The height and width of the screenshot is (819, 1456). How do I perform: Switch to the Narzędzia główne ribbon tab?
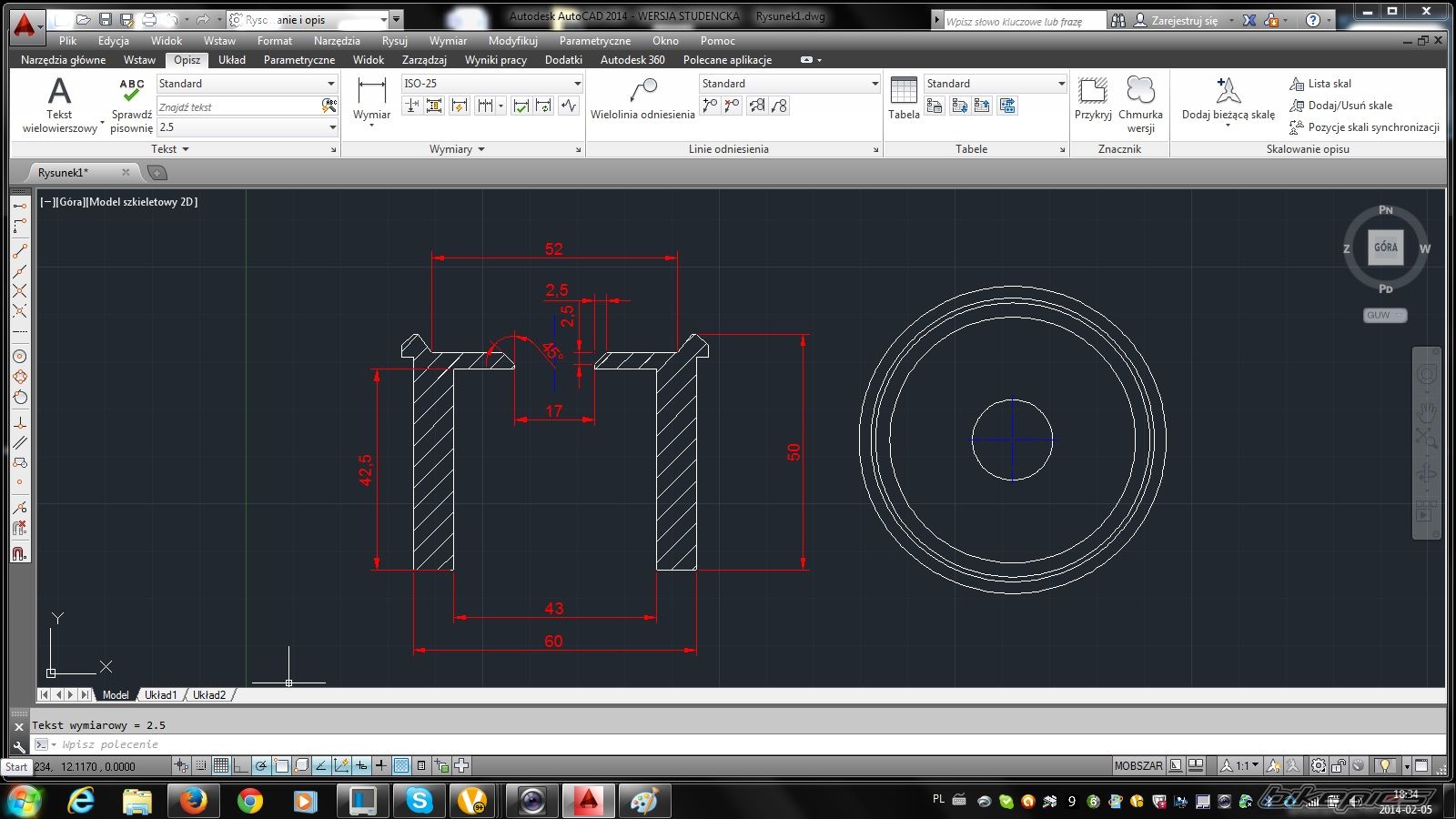(63, 59)
